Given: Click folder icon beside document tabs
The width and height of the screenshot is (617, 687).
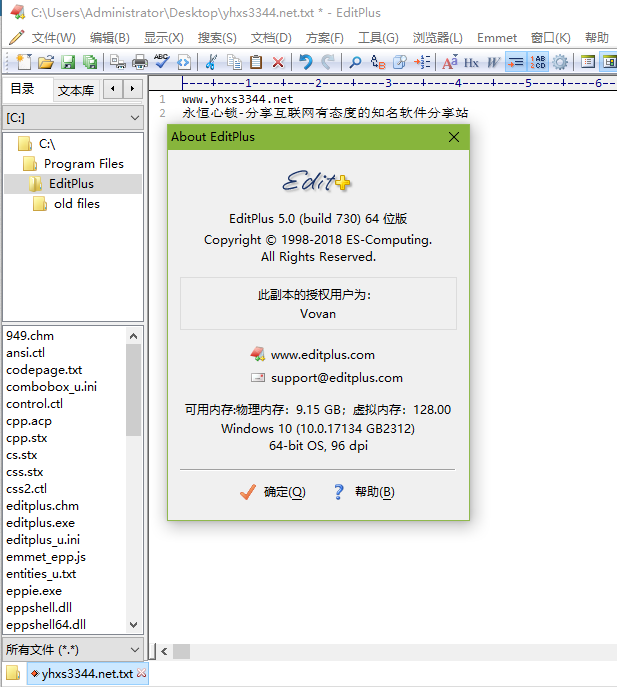Looking at the screenshot, I should pyautogui.click(x=13, y=673).
